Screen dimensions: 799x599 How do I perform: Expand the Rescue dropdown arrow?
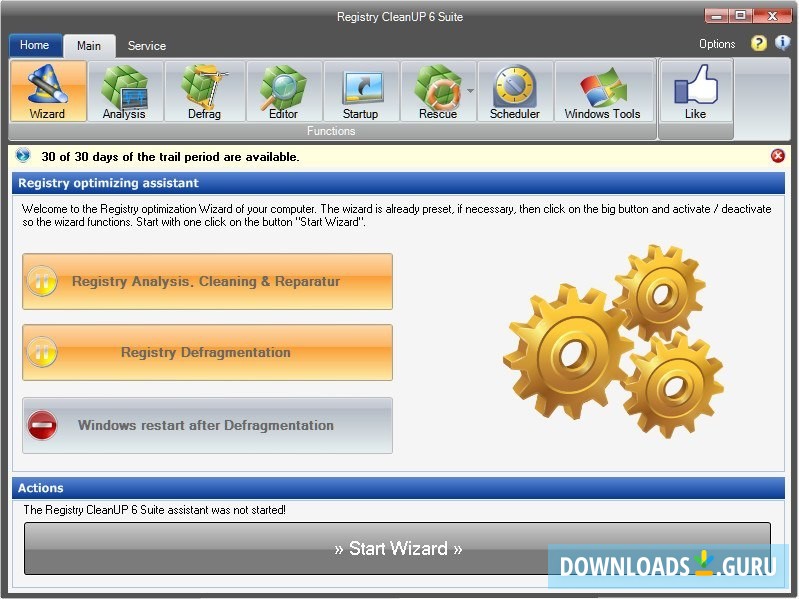tap(470, 91)
